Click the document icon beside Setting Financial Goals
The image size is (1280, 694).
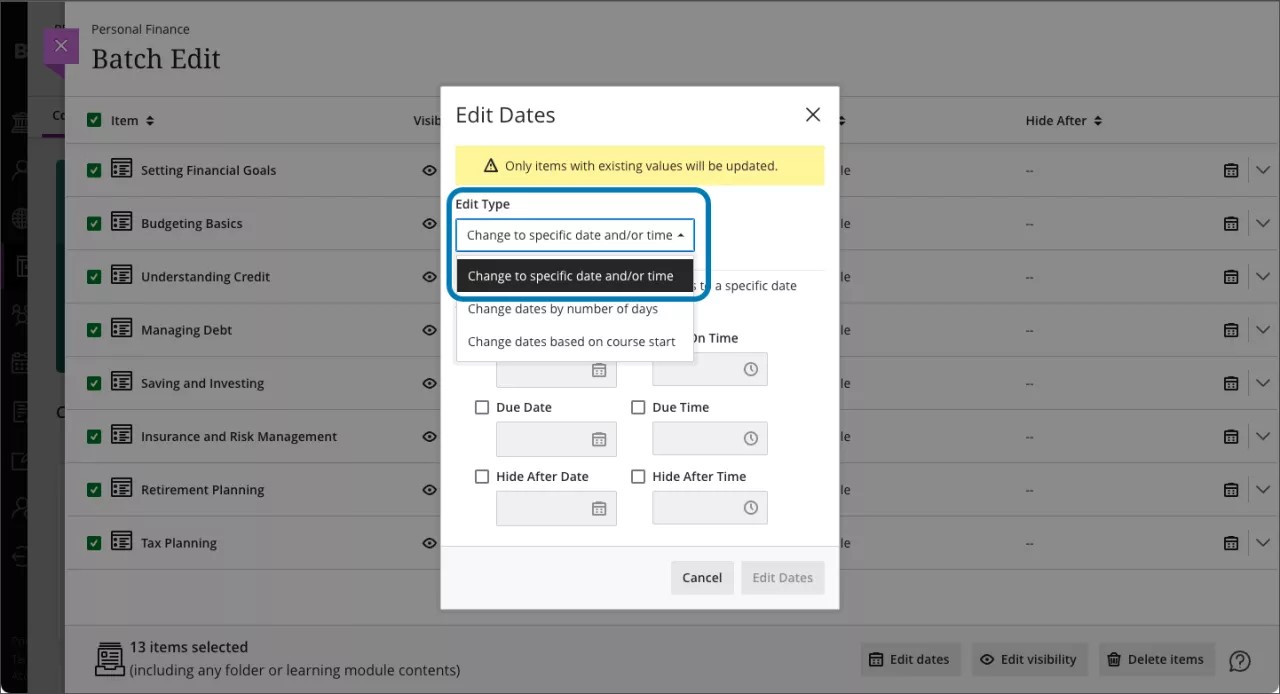point(121,170)
